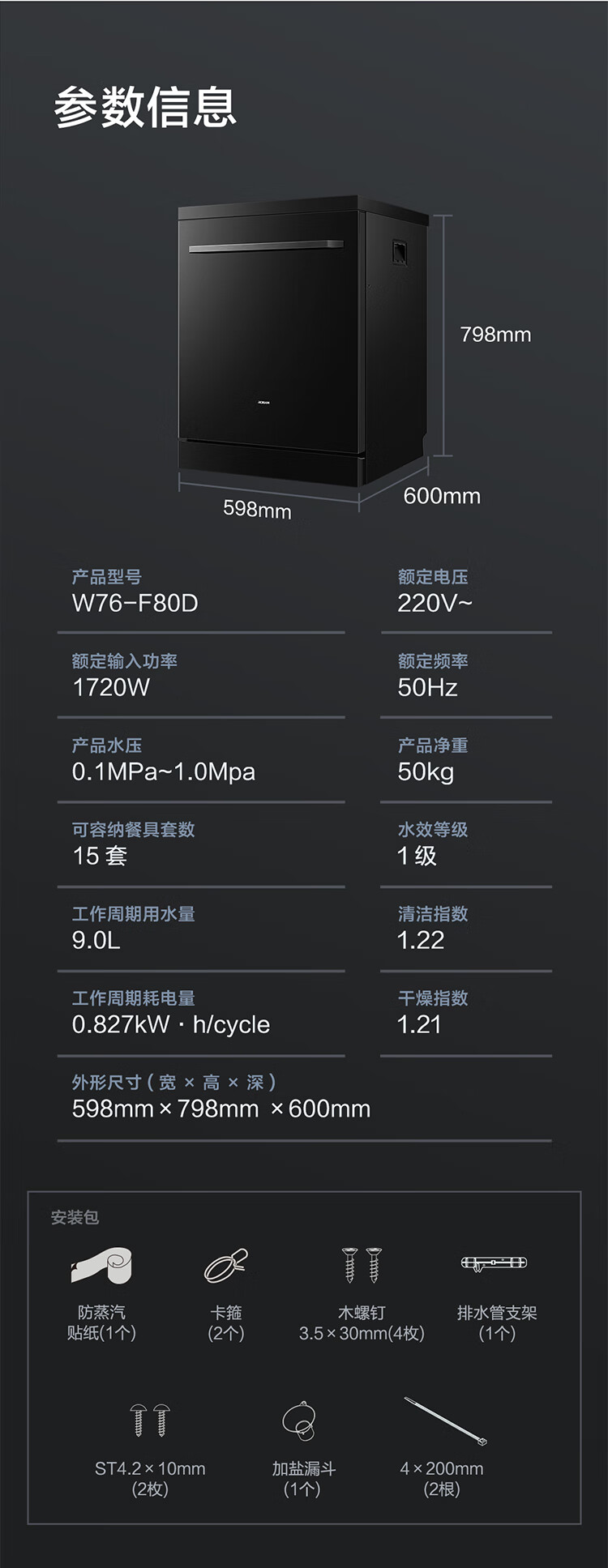Click the salt funnel (加盐漏斗) icon
Viewport: 608px width, 1568px height.
coord(300,1421)
